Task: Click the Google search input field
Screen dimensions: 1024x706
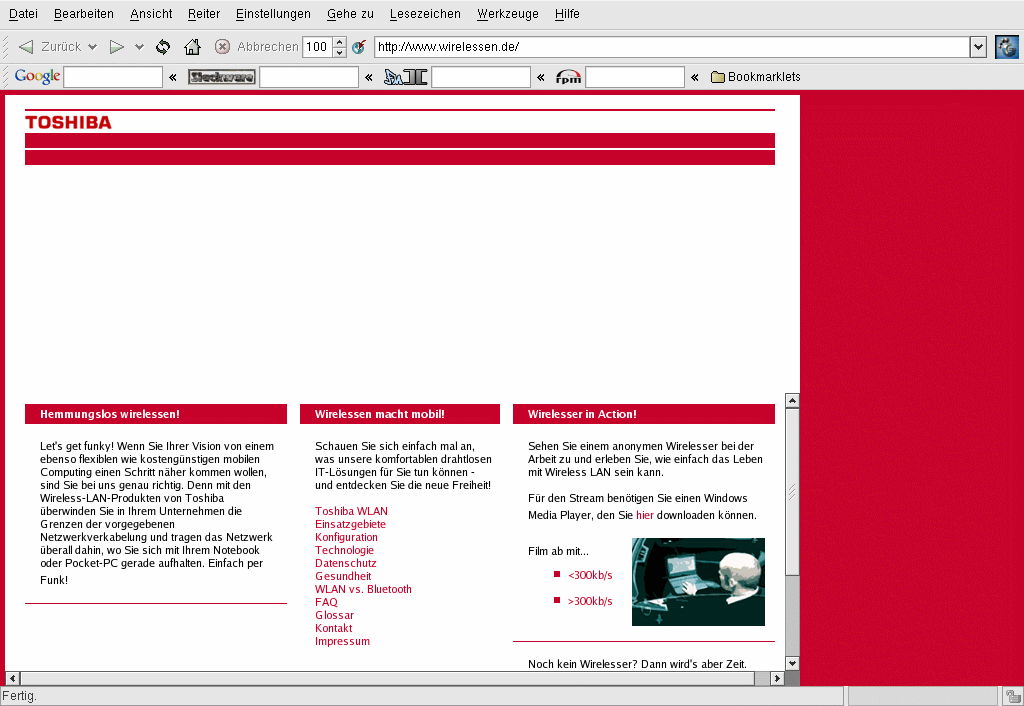Action: [113, 77]
